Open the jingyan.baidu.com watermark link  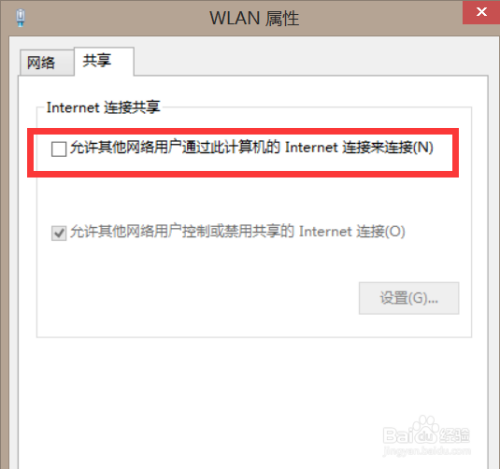click(x=427, y=451)
